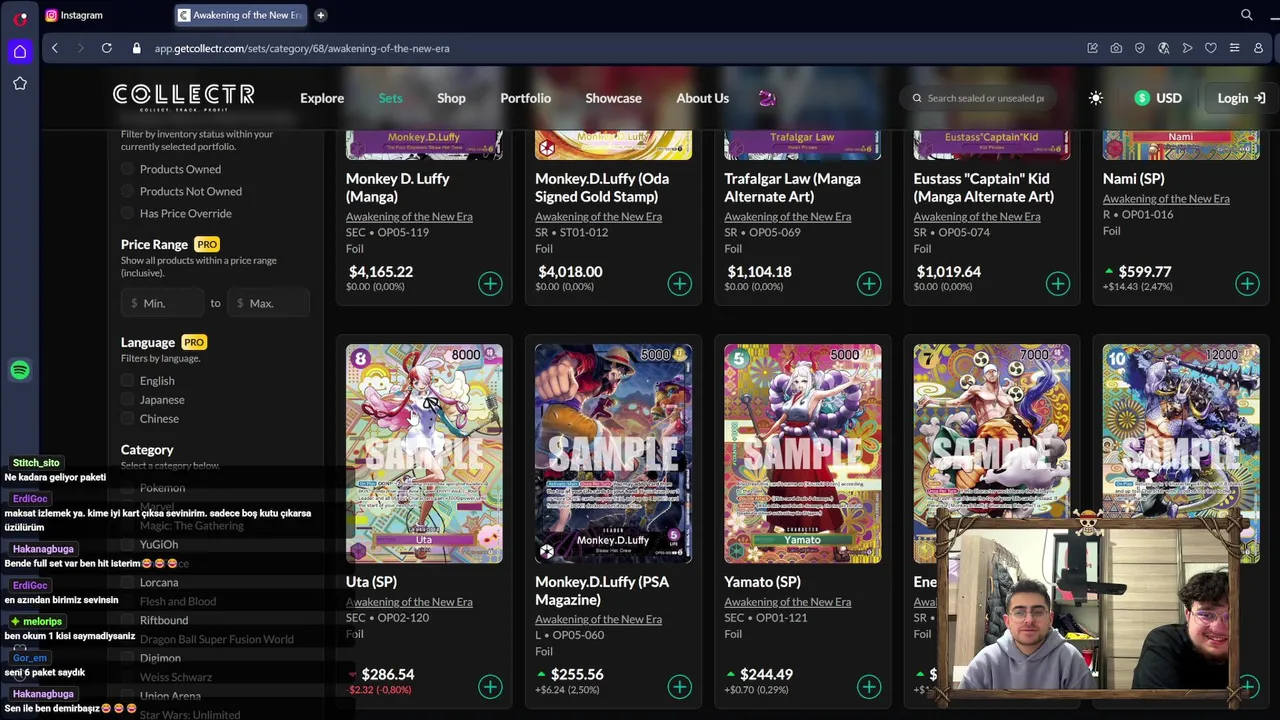The image size is (1280, 720).
Task: Add Trafalgar Law Manga Alternate Art with plus
Action: [868, 284]
